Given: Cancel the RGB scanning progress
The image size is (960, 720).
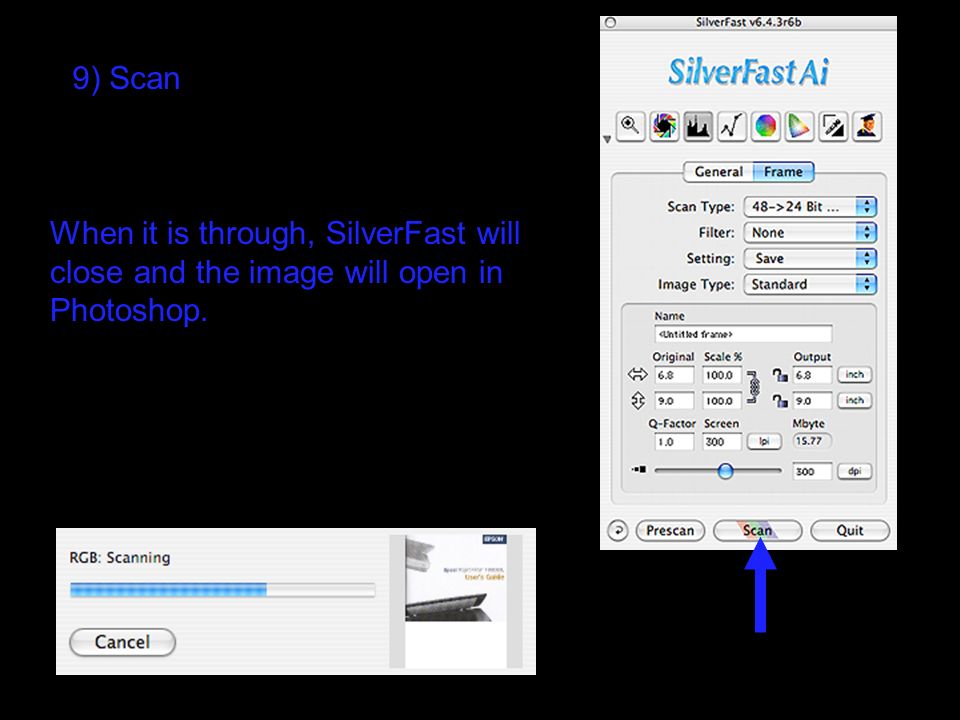Looking at the screenshot, I should pyautogui.click(x=122, y=642).
